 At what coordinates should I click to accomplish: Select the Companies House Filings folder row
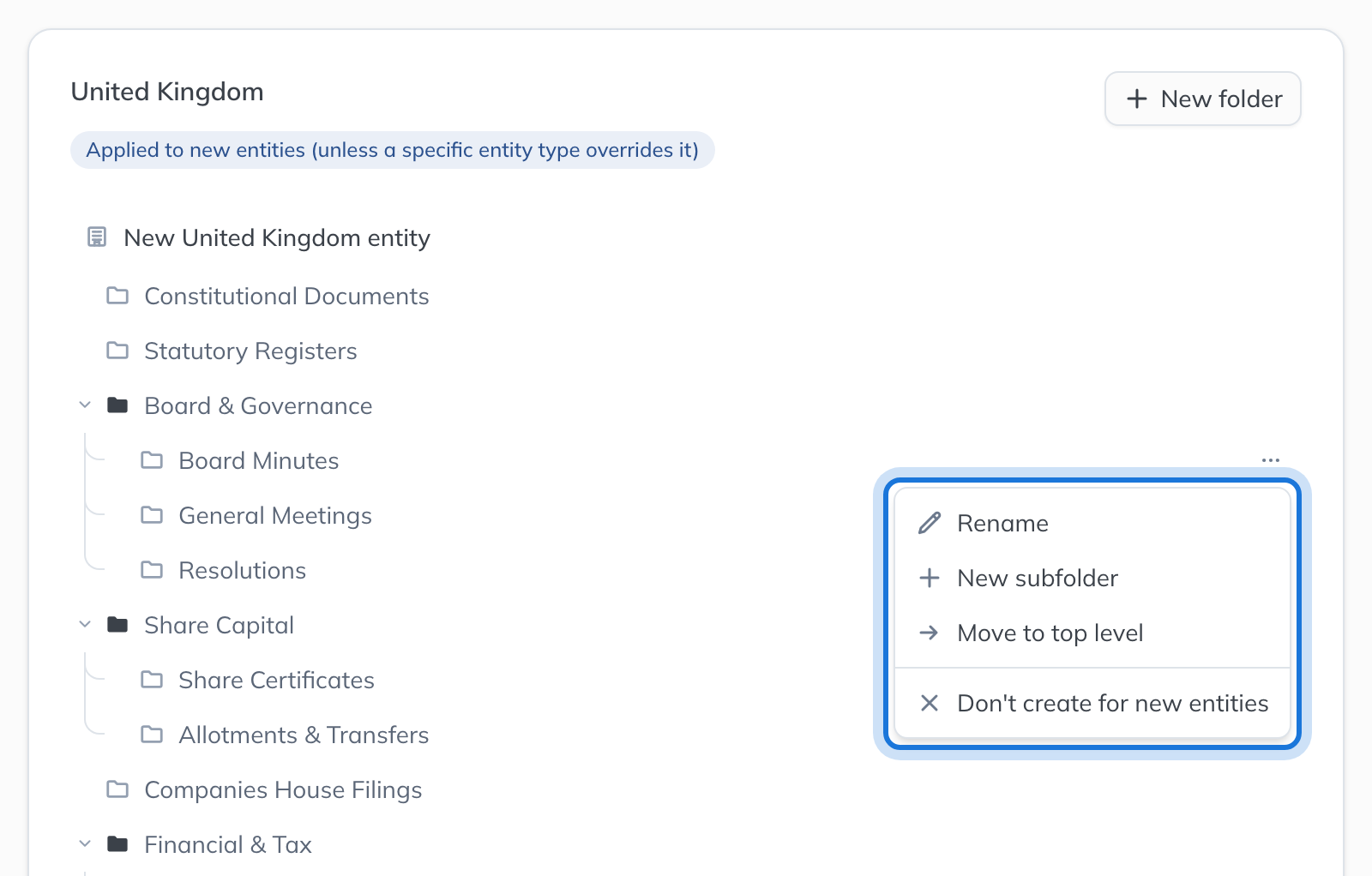(x=283, y=789)
